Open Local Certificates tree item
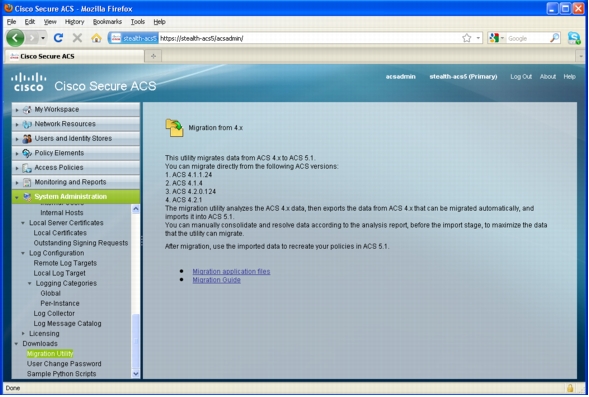The image size is (589, 397). (60, 233)
